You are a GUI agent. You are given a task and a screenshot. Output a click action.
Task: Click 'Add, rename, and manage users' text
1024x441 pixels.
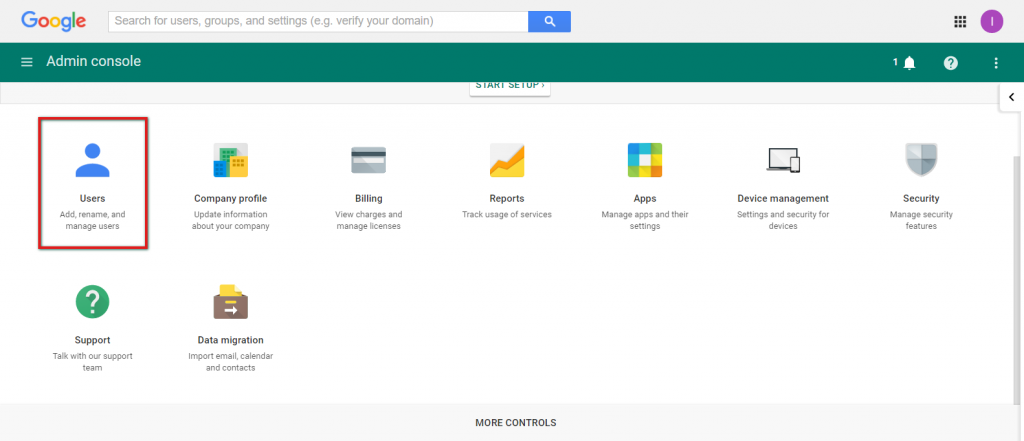(x=92, y=220)
